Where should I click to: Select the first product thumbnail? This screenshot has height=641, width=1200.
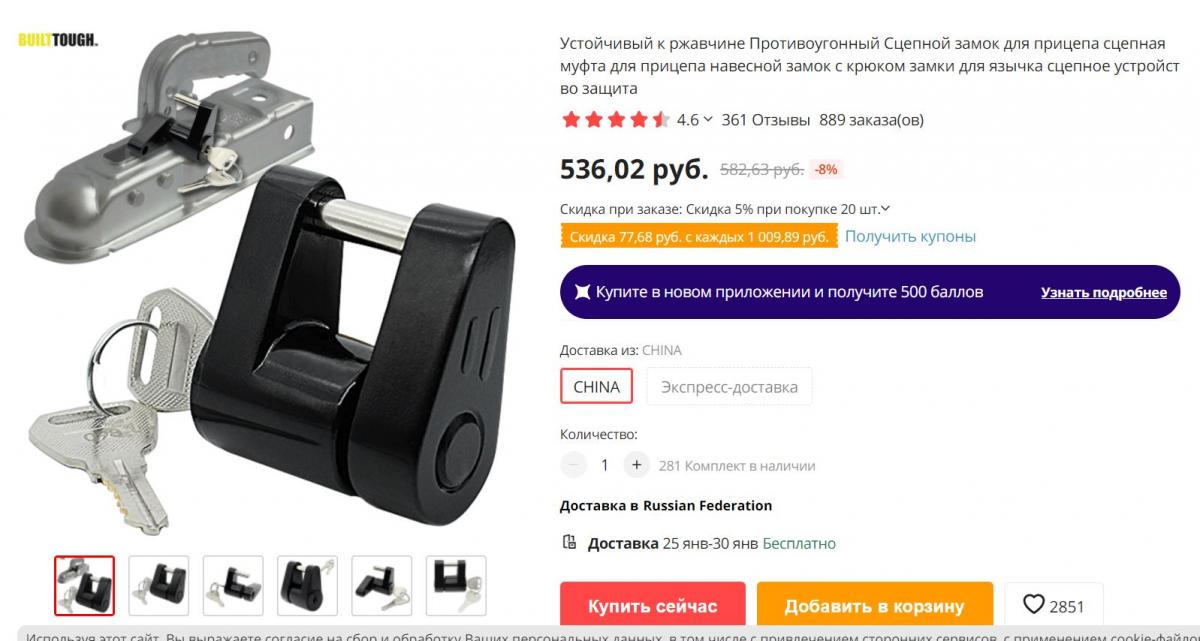tap(84, 585)
